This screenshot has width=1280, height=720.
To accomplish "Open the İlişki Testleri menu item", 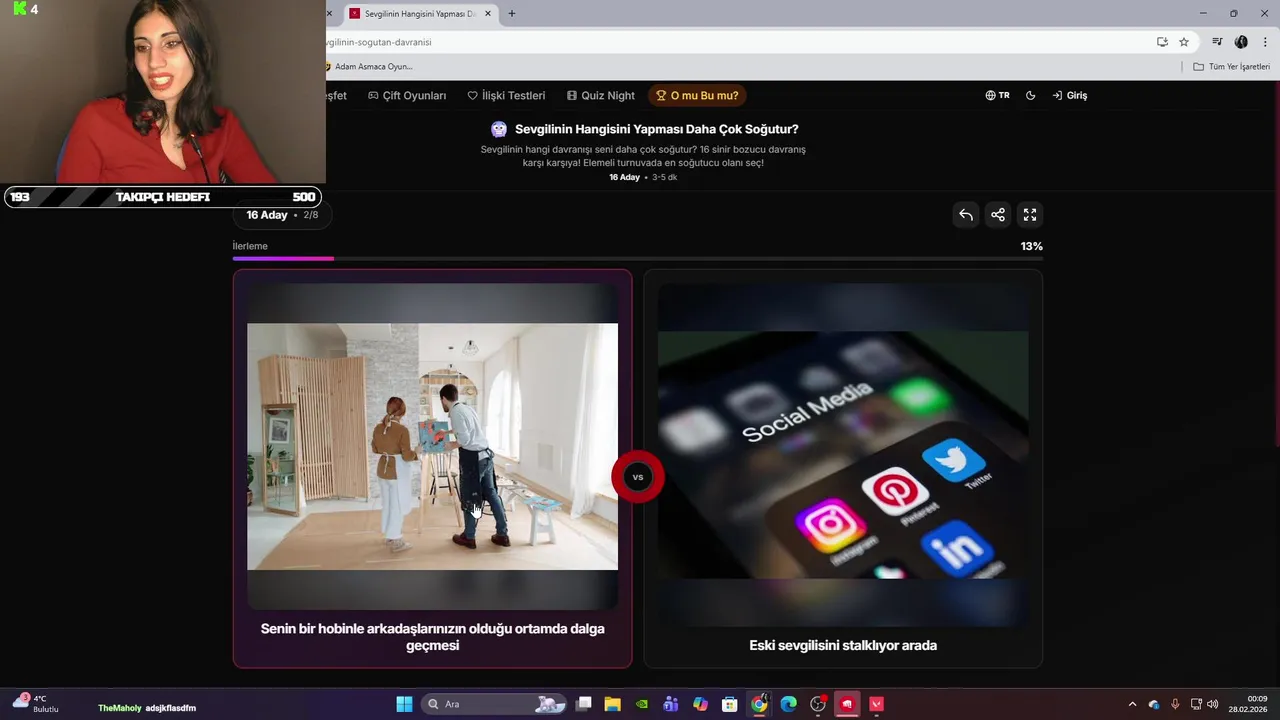I will point(506,96).
